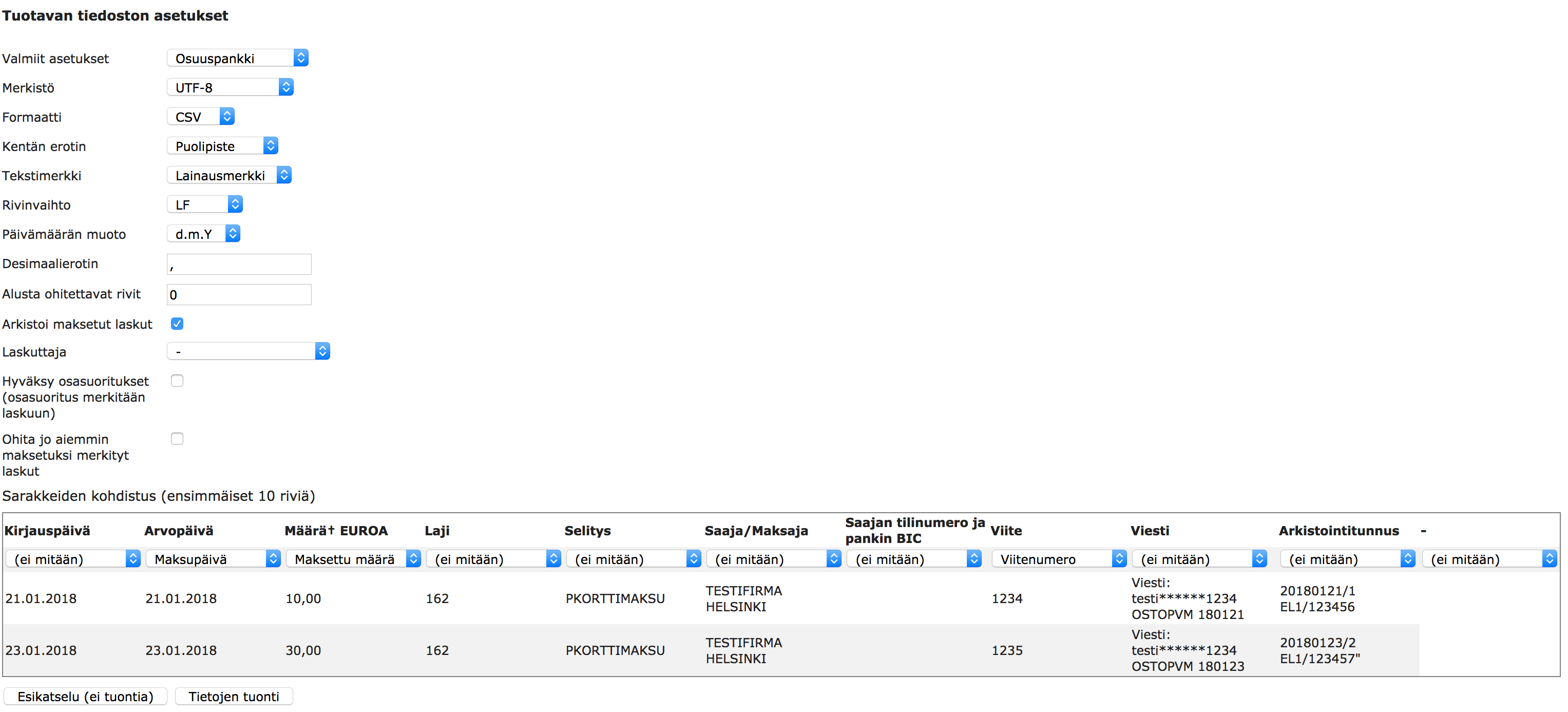Open the Laskuttaja dropdown
The image size is (1568, 712).
248,351
